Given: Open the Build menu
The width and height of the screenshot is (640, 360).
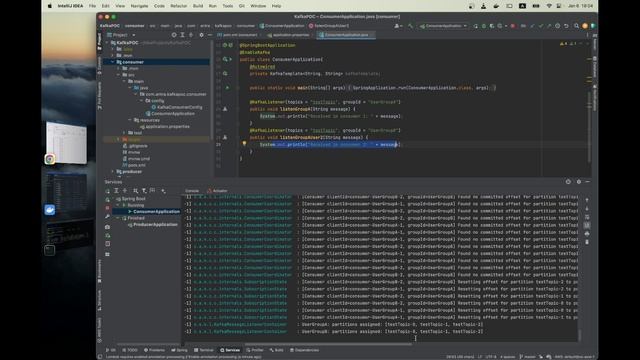Looking at the screenshot, I should point(198,6).
